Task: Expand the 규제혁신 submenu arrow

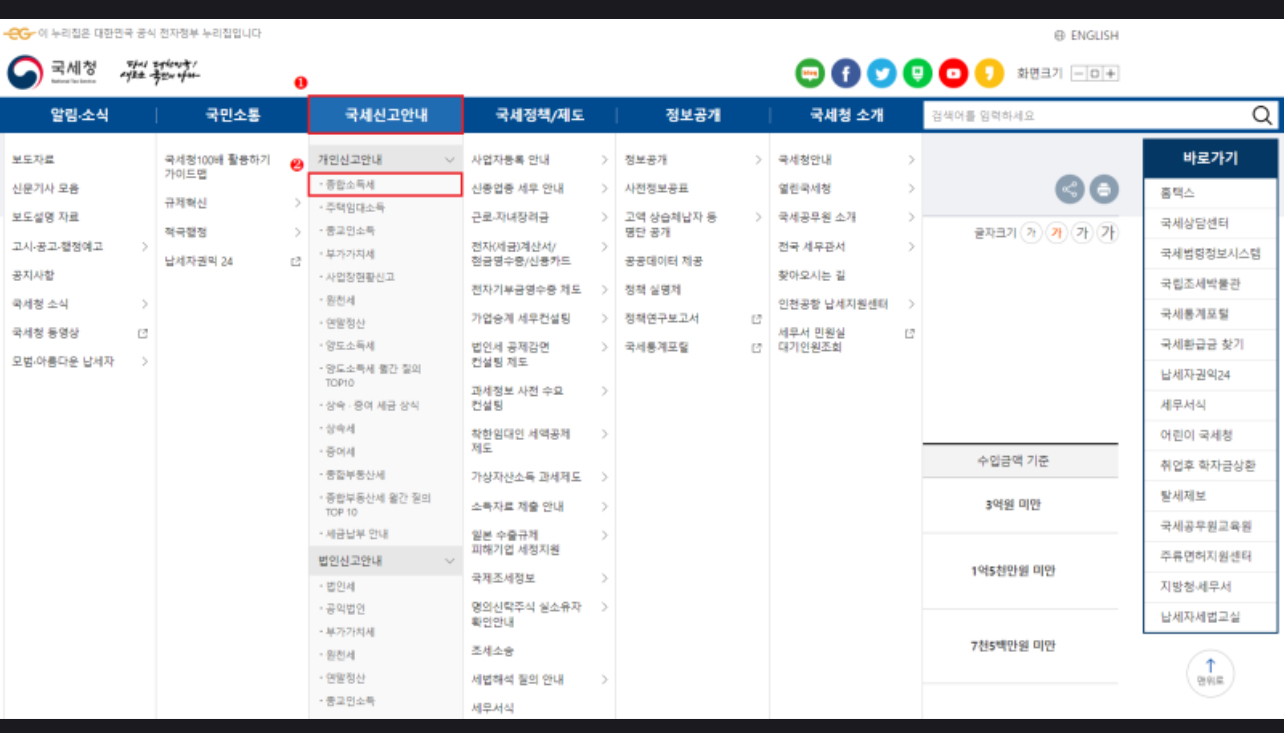Action: pyautogui.click(x=297, y=203)
